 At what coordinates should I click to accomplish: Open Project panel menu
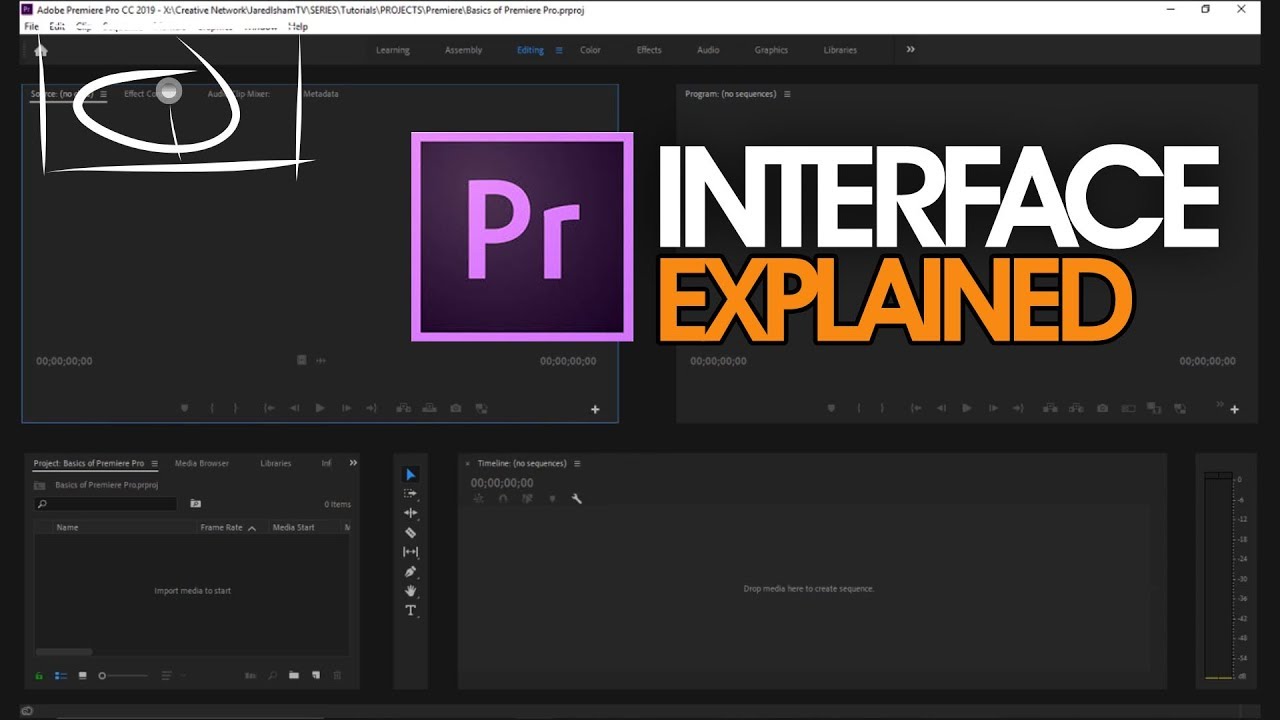[x=155, y=463]
